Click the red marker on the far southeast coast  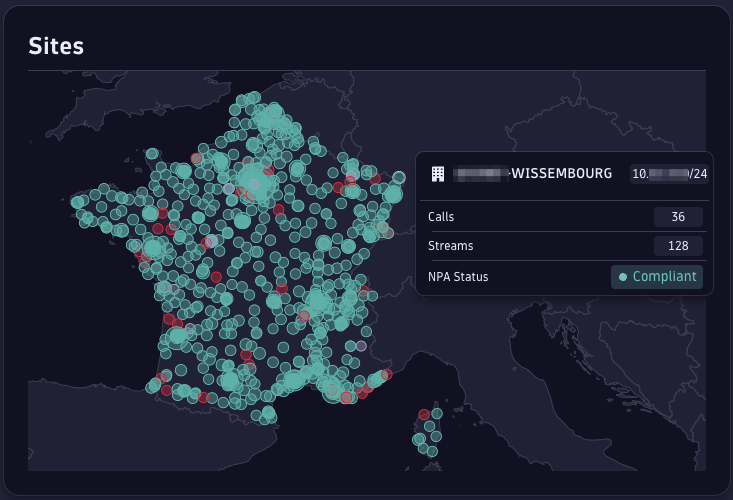(x=387, y=374)
